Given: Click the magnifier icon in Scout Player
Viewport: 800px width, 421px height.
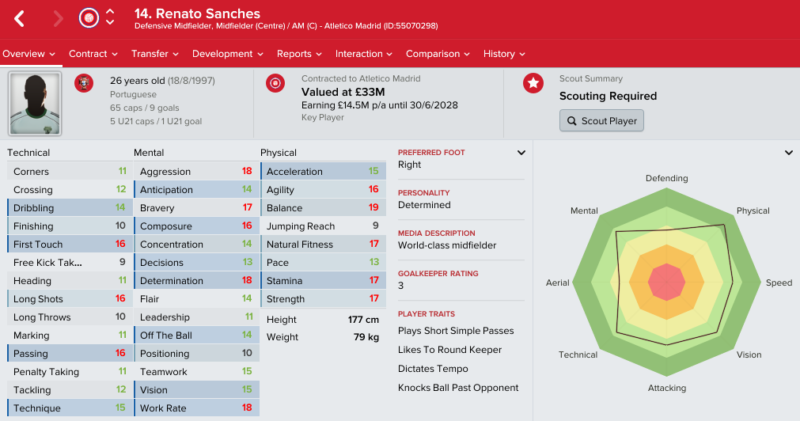Looking at the screenshot, I should point(571,121).
